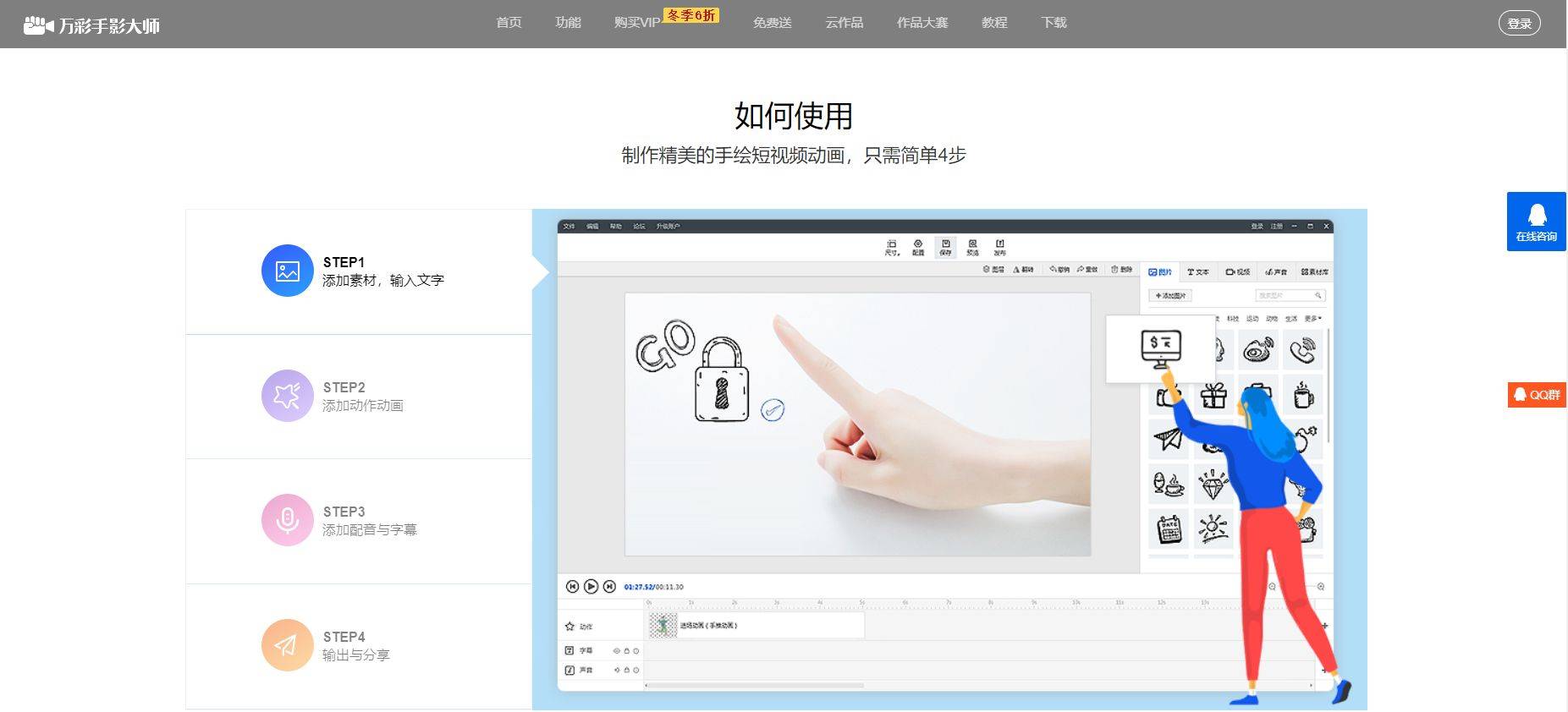Click the STEP1 blue image icon
Viewport: 1568px width, 712px height.
(288, 271)
